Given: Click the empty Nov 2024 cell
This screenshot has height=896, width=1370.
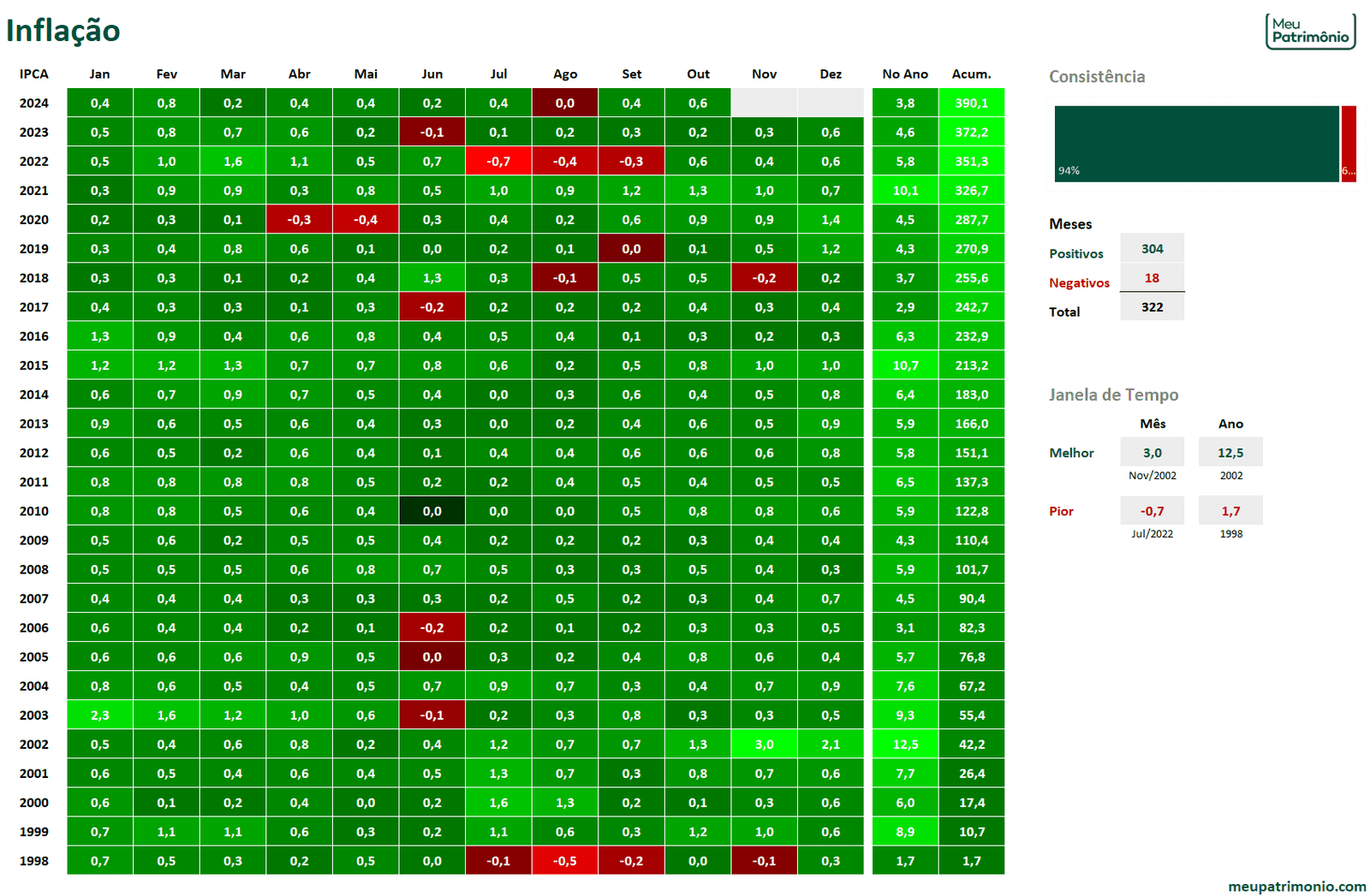Looking at the screenshot, I should coord(765,103).
